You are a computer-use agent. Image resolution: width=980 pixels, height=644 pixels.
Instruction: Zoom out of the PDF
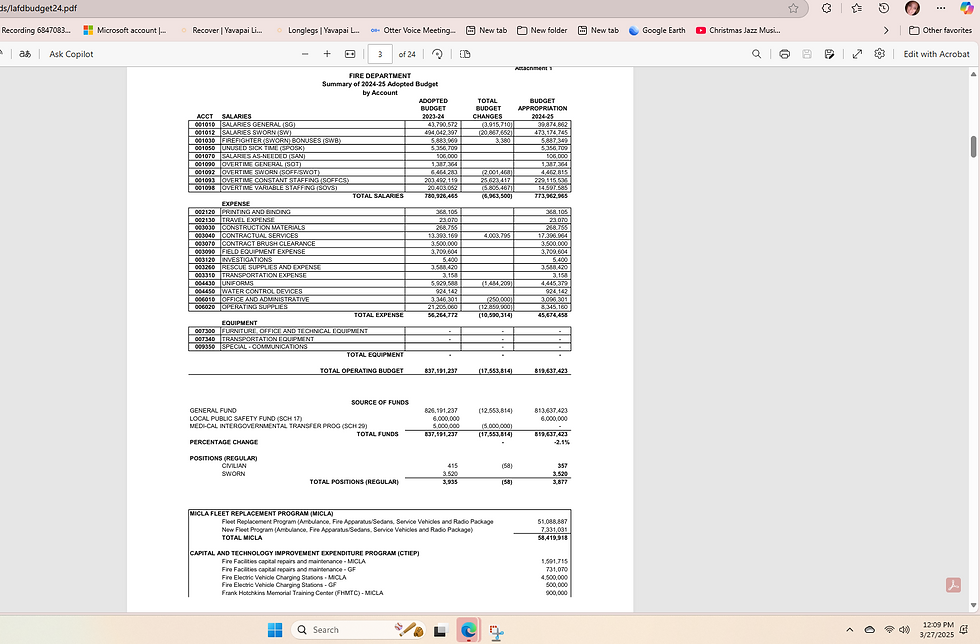pyautogui.click(x=305, y=54)
